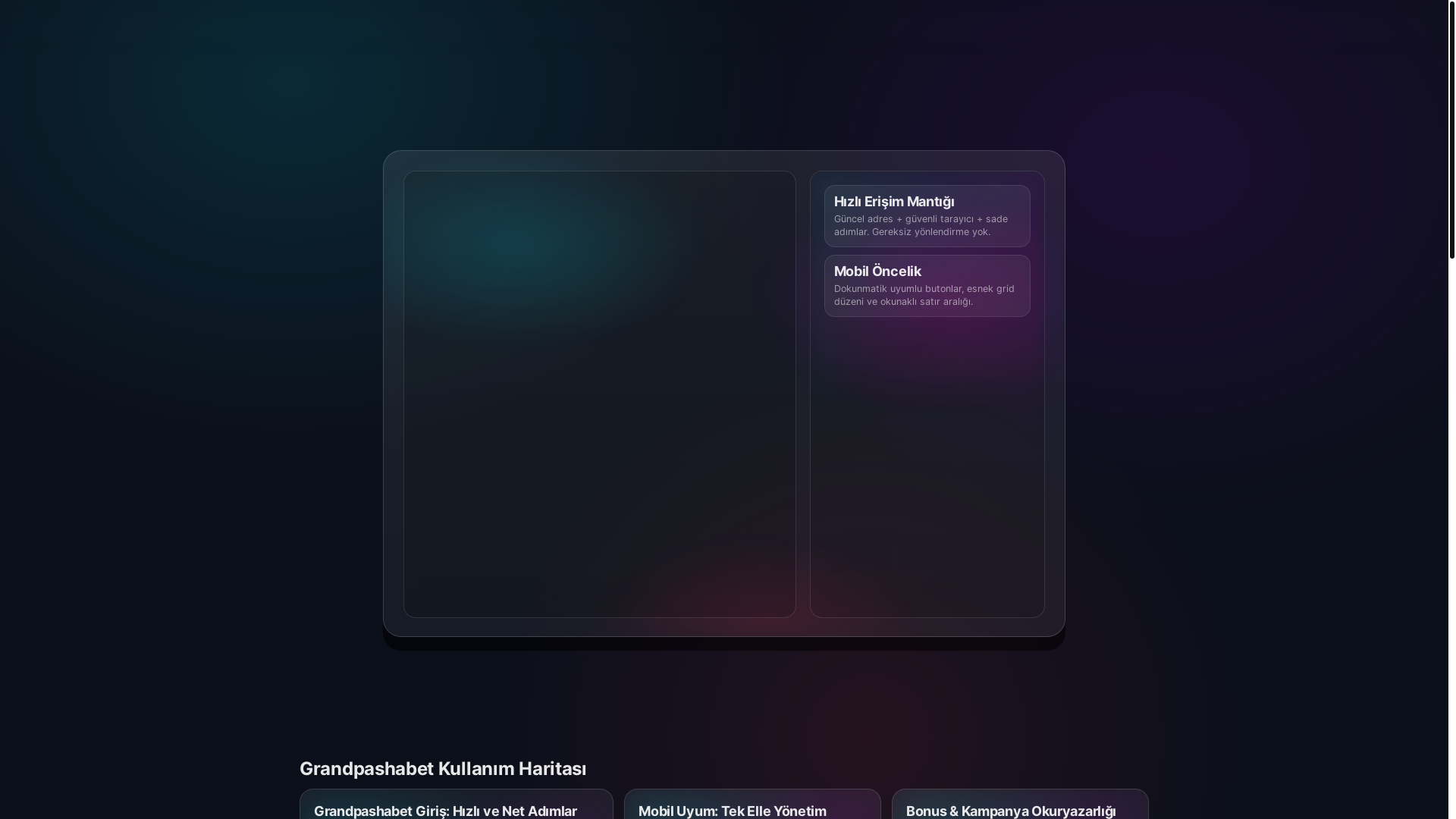The height and width of the screenshot is (819, 1456).
Task: Click the Hızlı Erişim Mantığı card
Action: [927, 216]
